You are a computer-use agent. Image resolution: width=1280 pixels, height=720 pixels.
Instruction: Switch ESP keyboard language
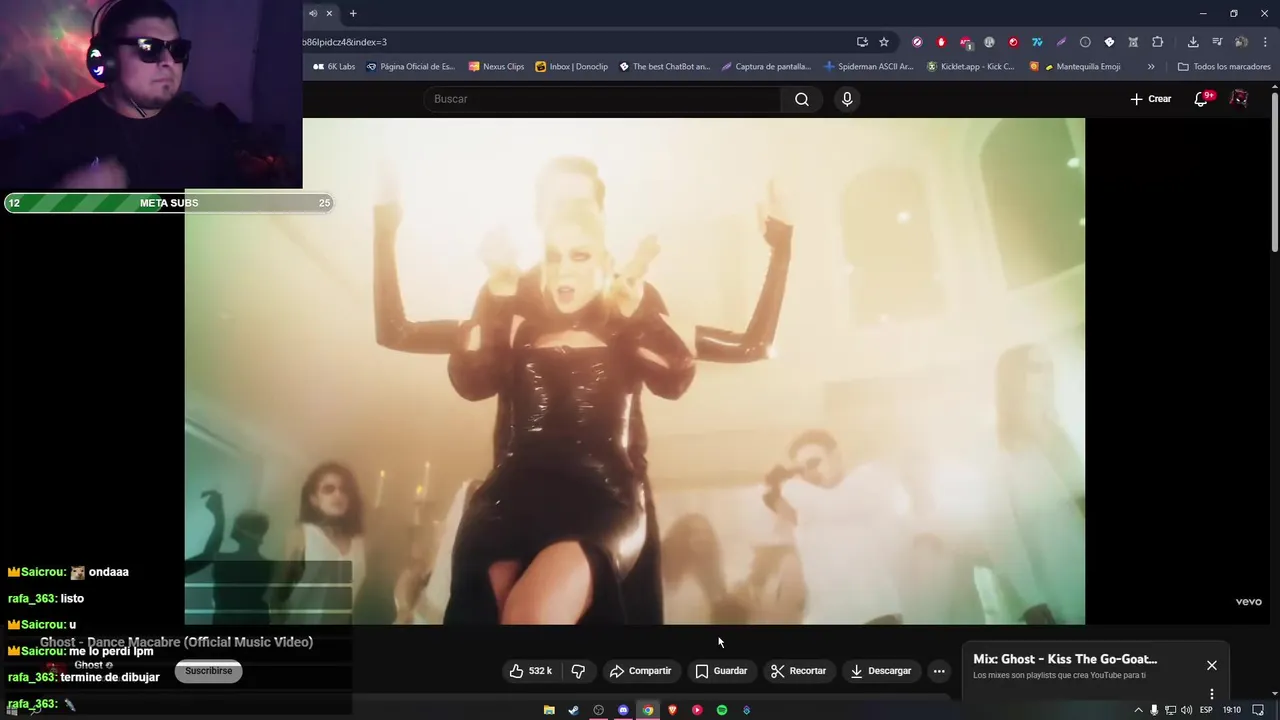pos(1206,710)
